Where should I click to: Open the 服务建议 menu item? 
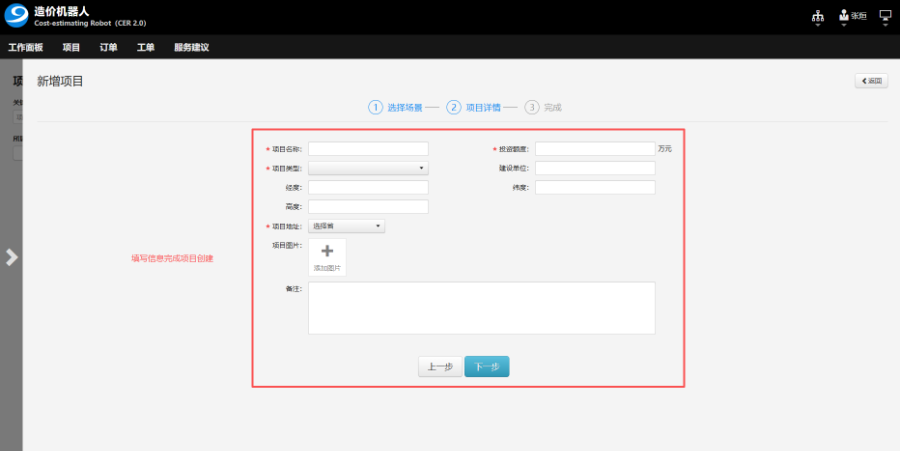(x=191, y=47)
